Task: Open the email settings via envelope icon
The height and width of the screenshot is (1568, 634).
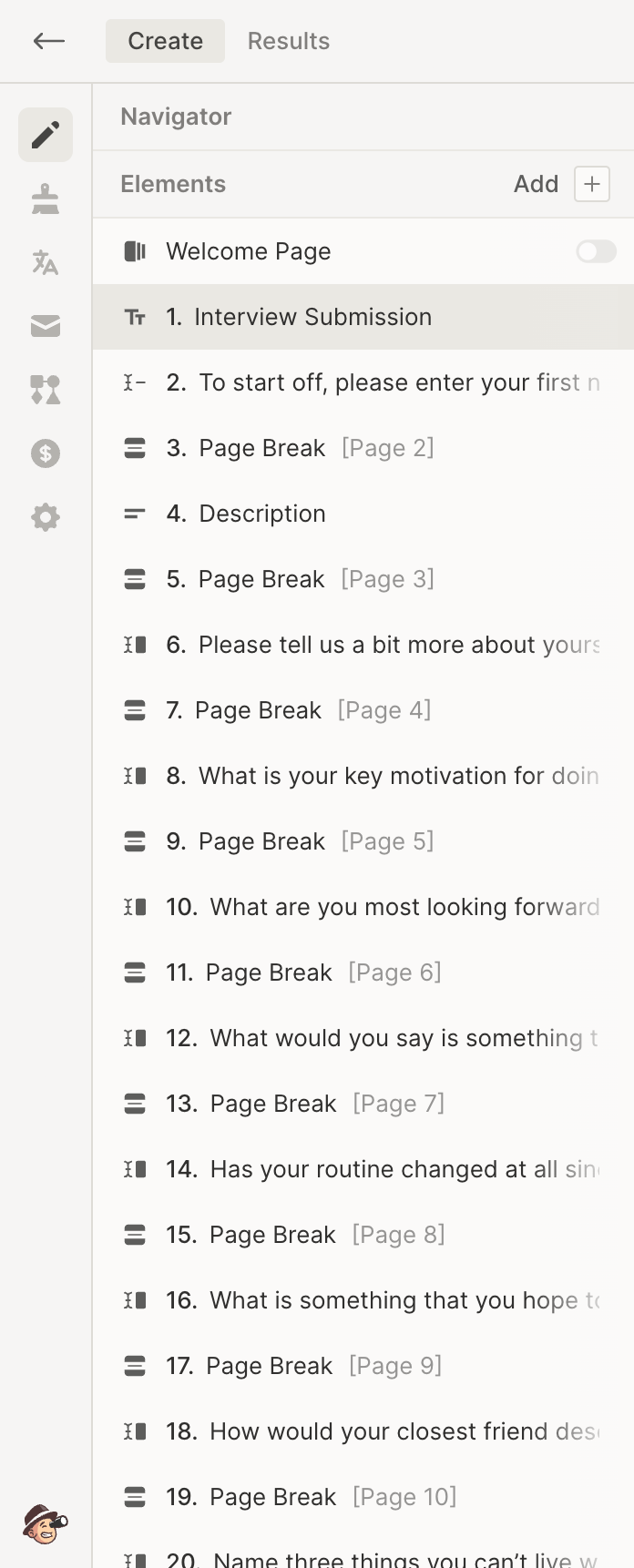Action: click(46, 326)
